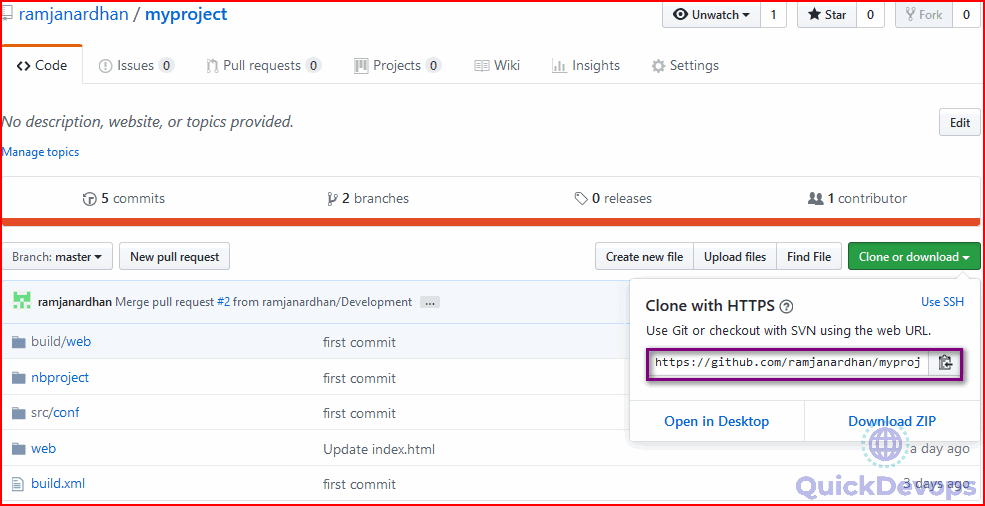Click the releases tag icon

[581, 199]
